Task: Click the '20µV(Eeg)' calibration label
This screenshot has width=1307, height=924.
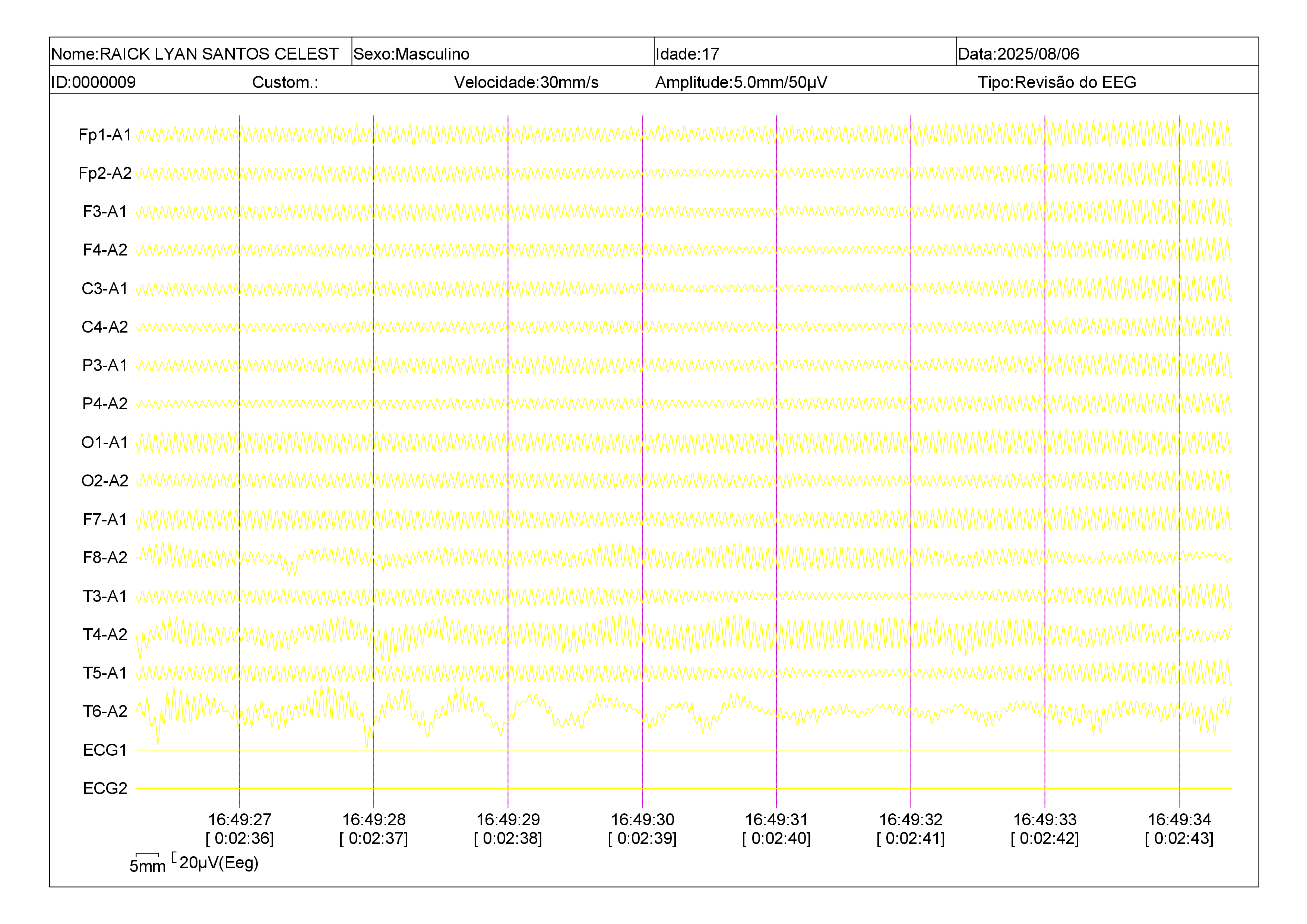Action: tap(219, 863)
